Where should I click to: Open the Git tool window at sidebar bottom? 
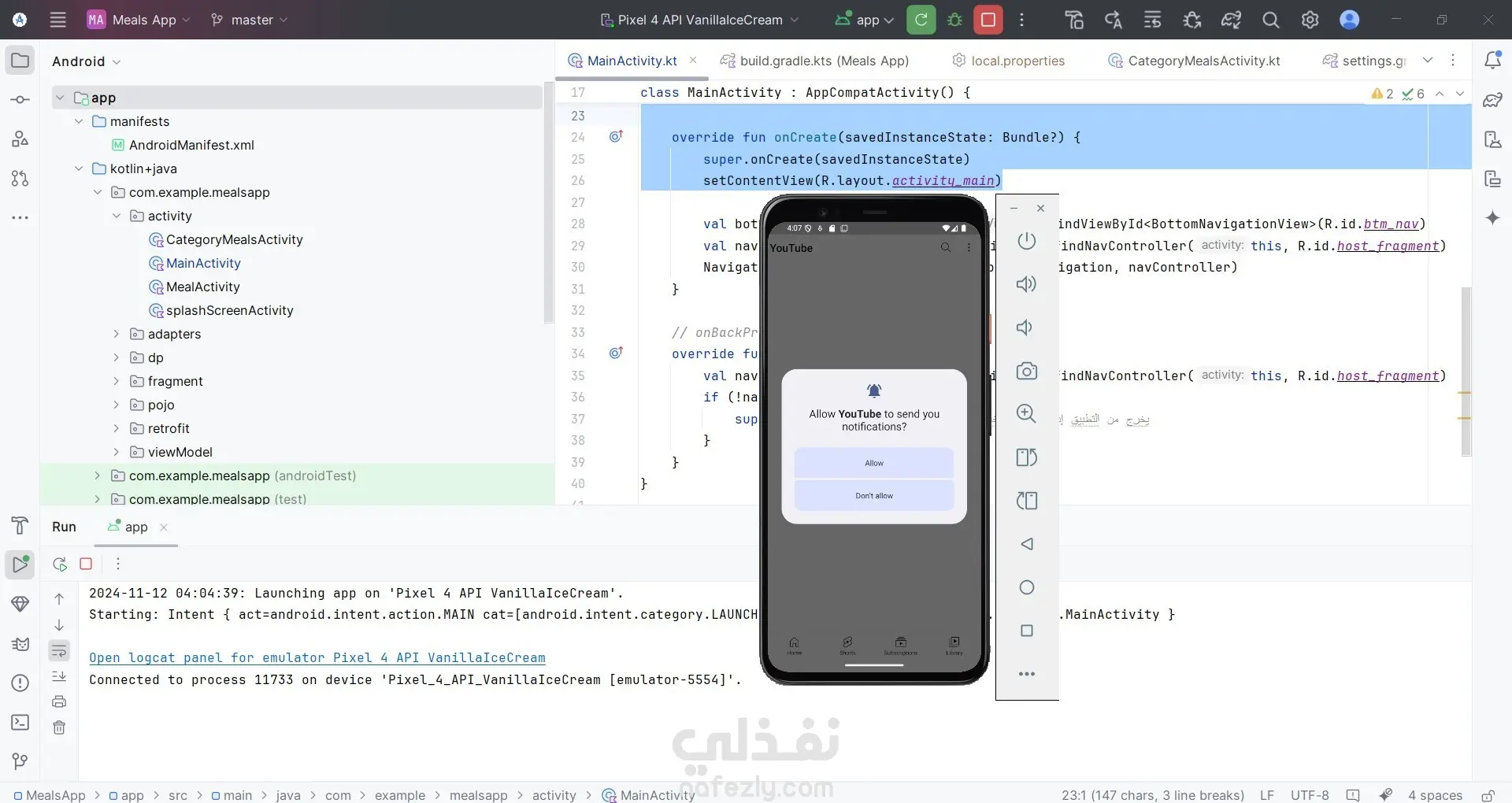[x=20, y=761]
